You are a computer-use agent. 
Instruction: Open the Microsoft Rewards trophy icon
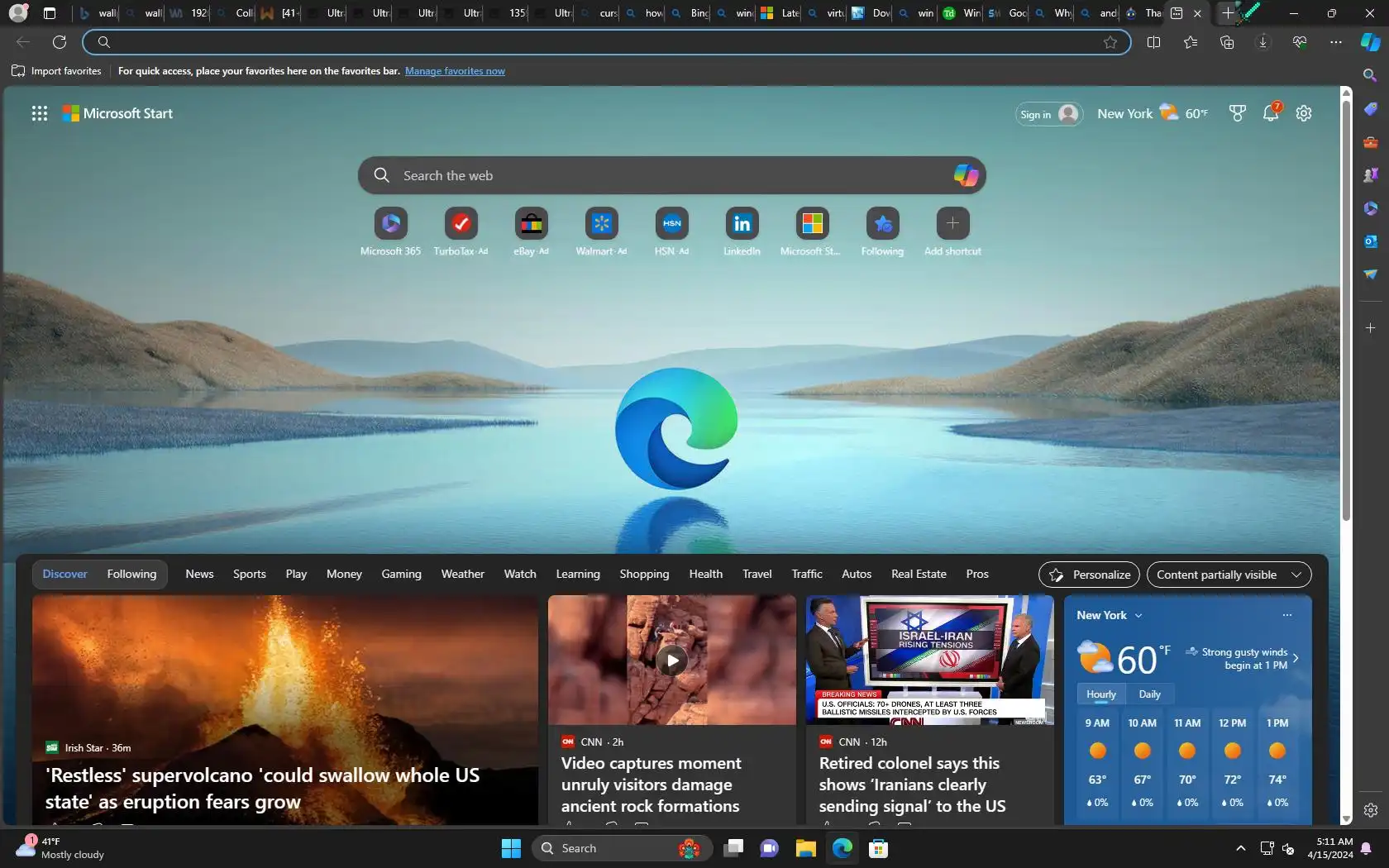point(1237,113)
